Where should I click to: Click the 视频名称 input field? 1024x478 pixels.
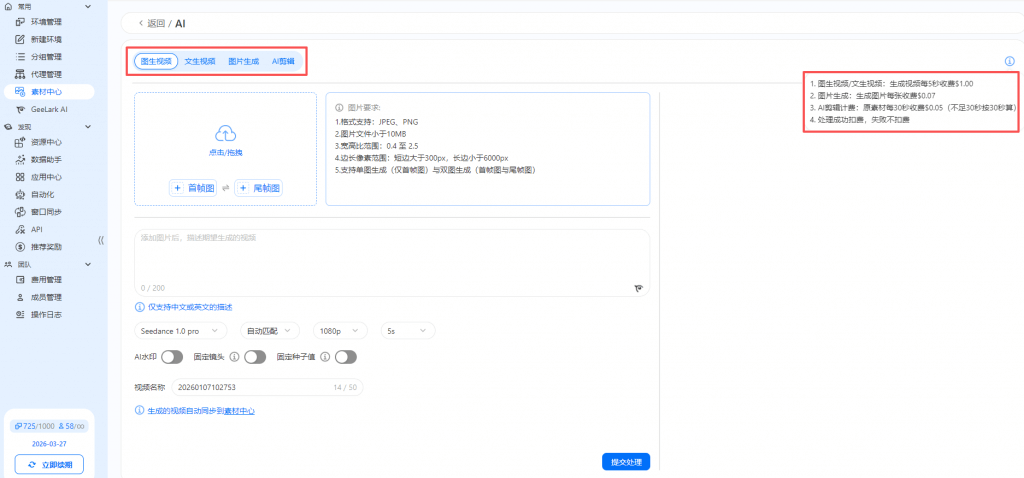click(x=250, y=386)
